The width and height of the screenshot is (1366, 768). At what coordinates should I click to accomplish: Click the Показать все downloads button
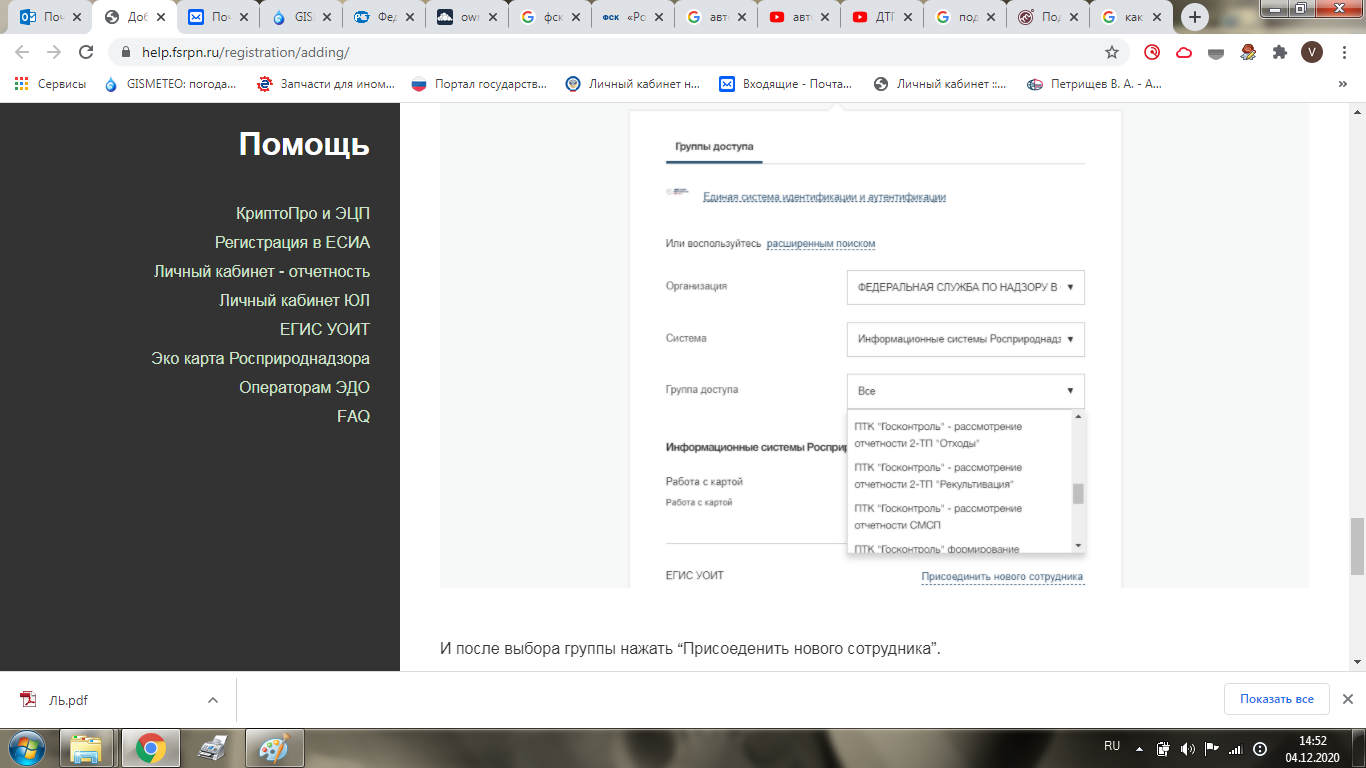coord(1276,699)
